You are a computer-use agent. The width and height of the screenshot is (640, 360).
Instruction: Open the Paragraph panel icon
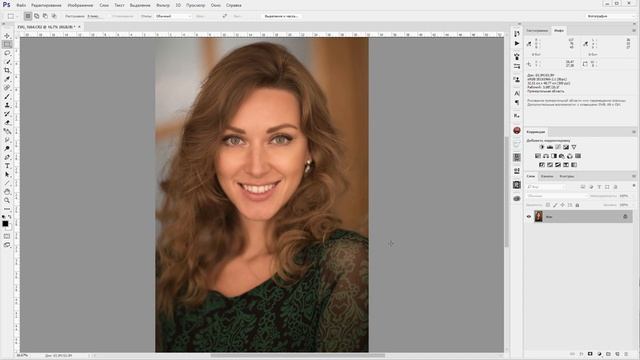coord(517,102)
